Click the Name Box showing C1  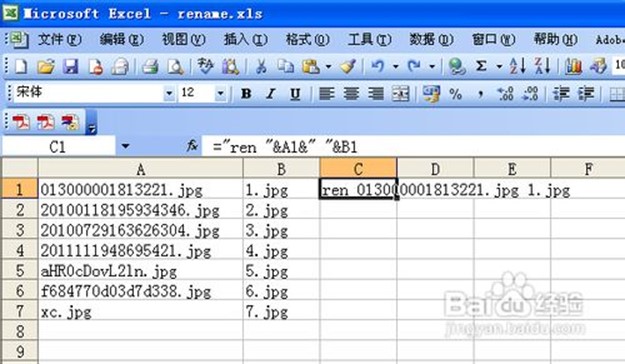pyautogui.click(x=58, y=147)
